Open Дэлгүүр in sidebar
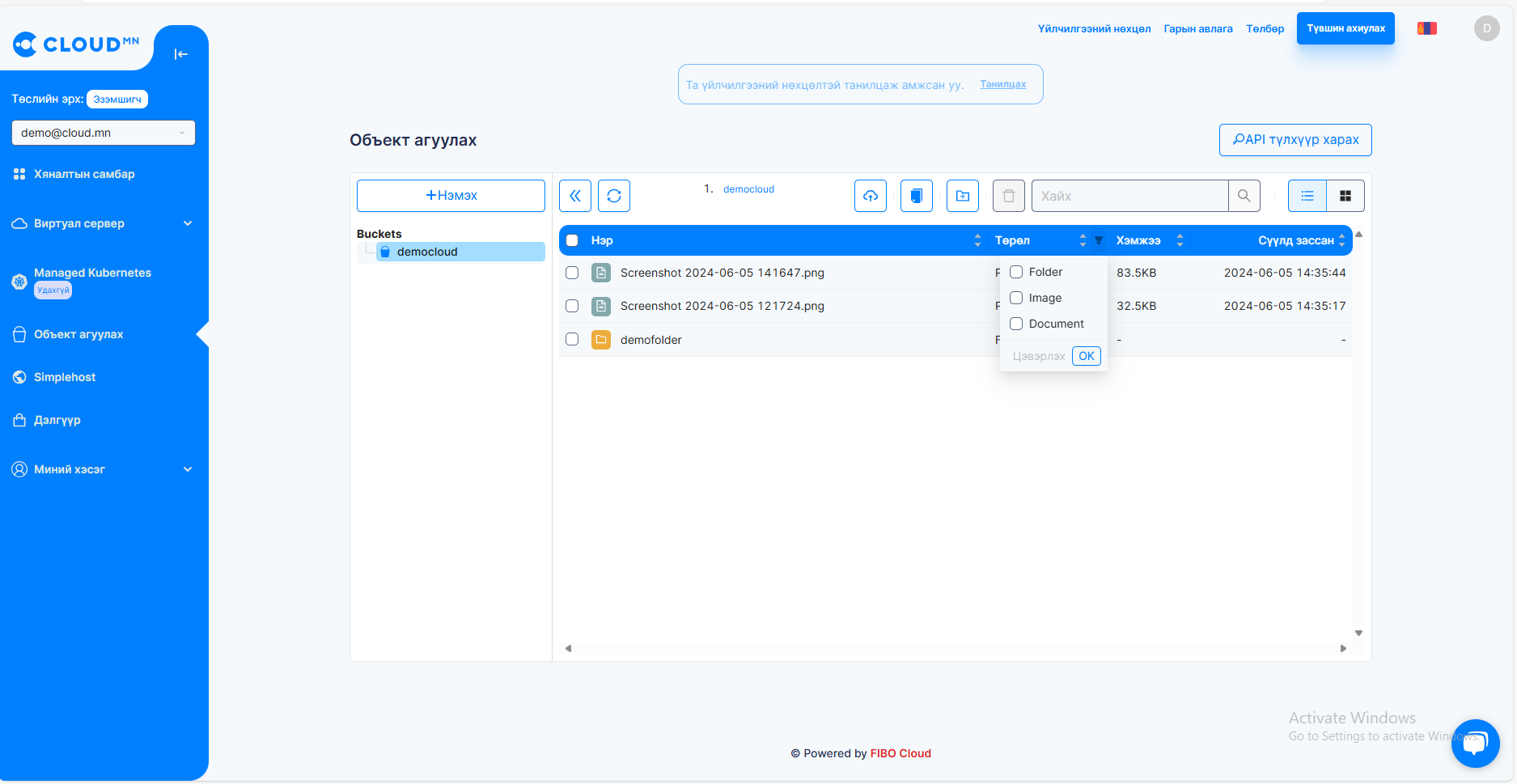 coord(57,420)
